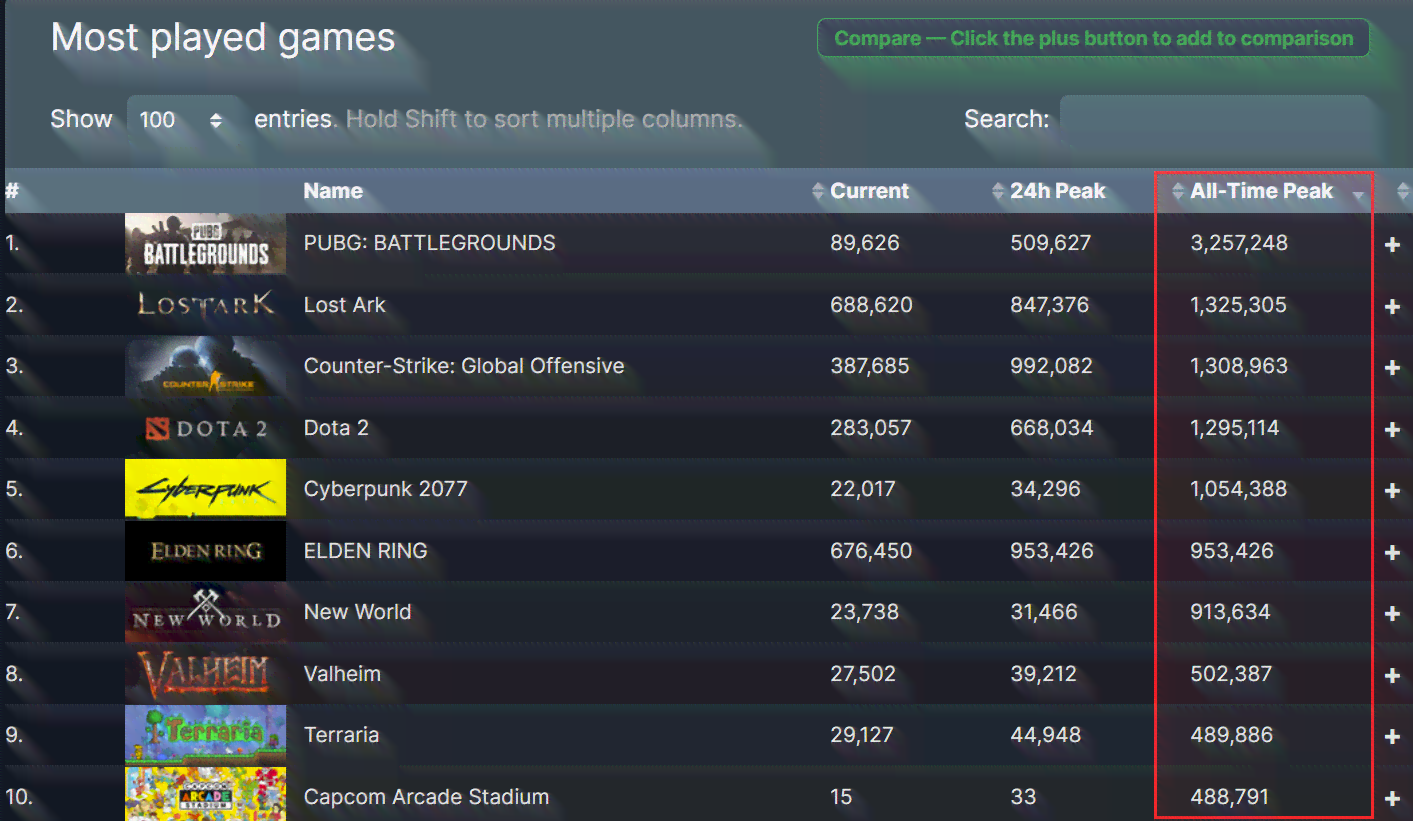Sort table by All-Time Peak column
1413x821 pixels.
(1264, 191)
